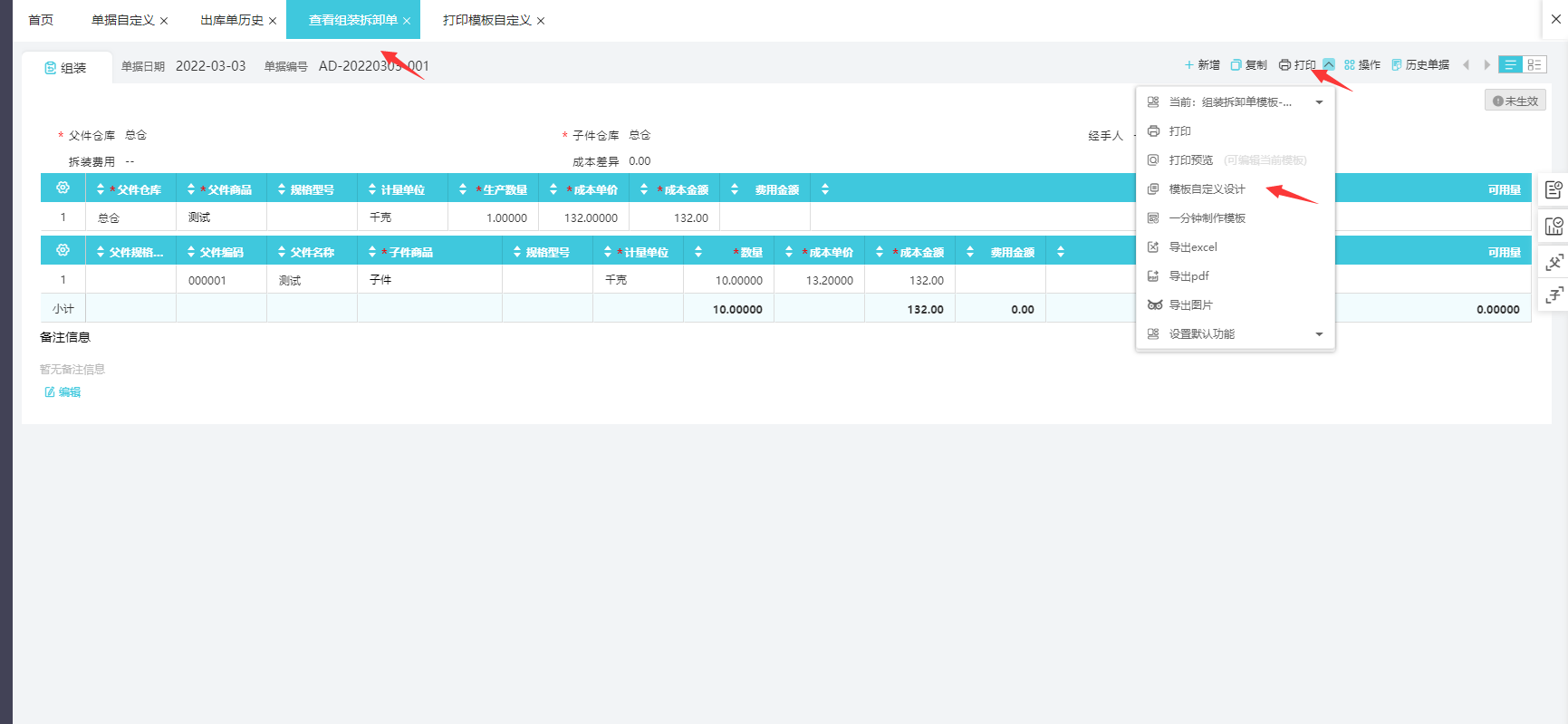Close the 打印模板自定义 tab
Viewport: 1568px width, 724px height.
tap(541, 21)
